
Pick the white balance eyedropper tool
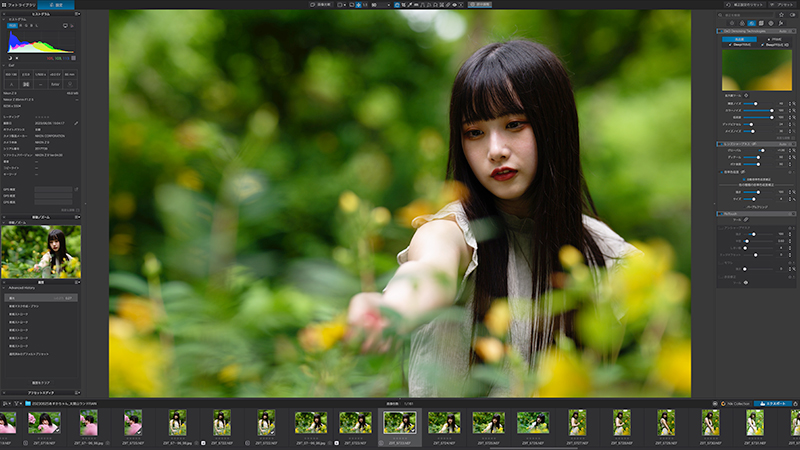pyautogui.click(x=410, y=5)
